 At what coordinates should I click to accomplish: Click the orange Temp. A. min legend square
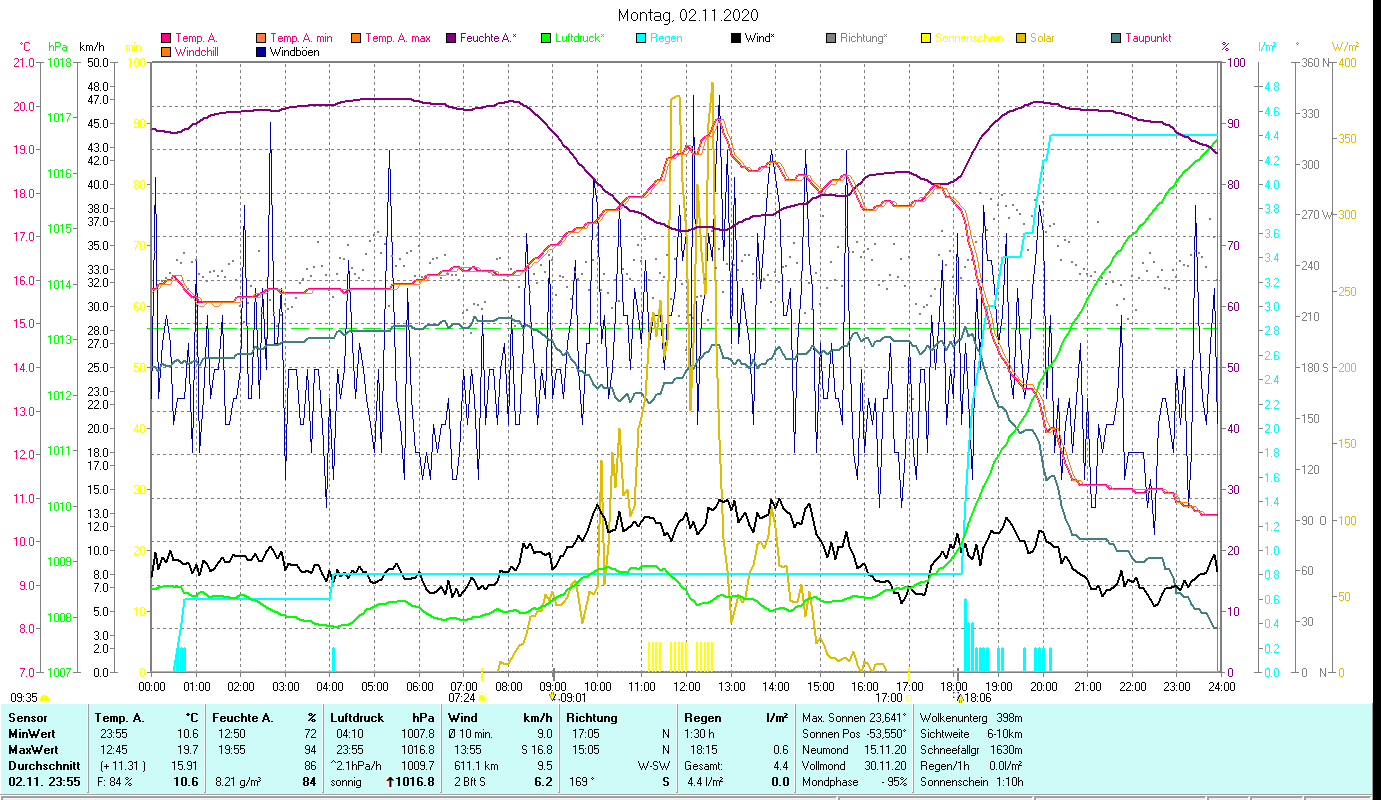(262, 39)
